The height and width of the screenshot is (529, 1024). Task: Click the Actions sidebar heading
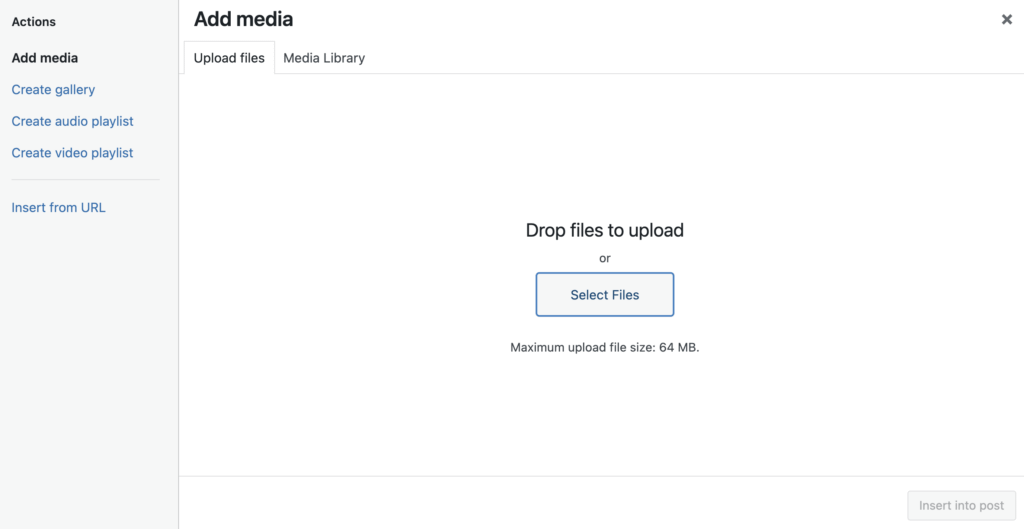34,22
